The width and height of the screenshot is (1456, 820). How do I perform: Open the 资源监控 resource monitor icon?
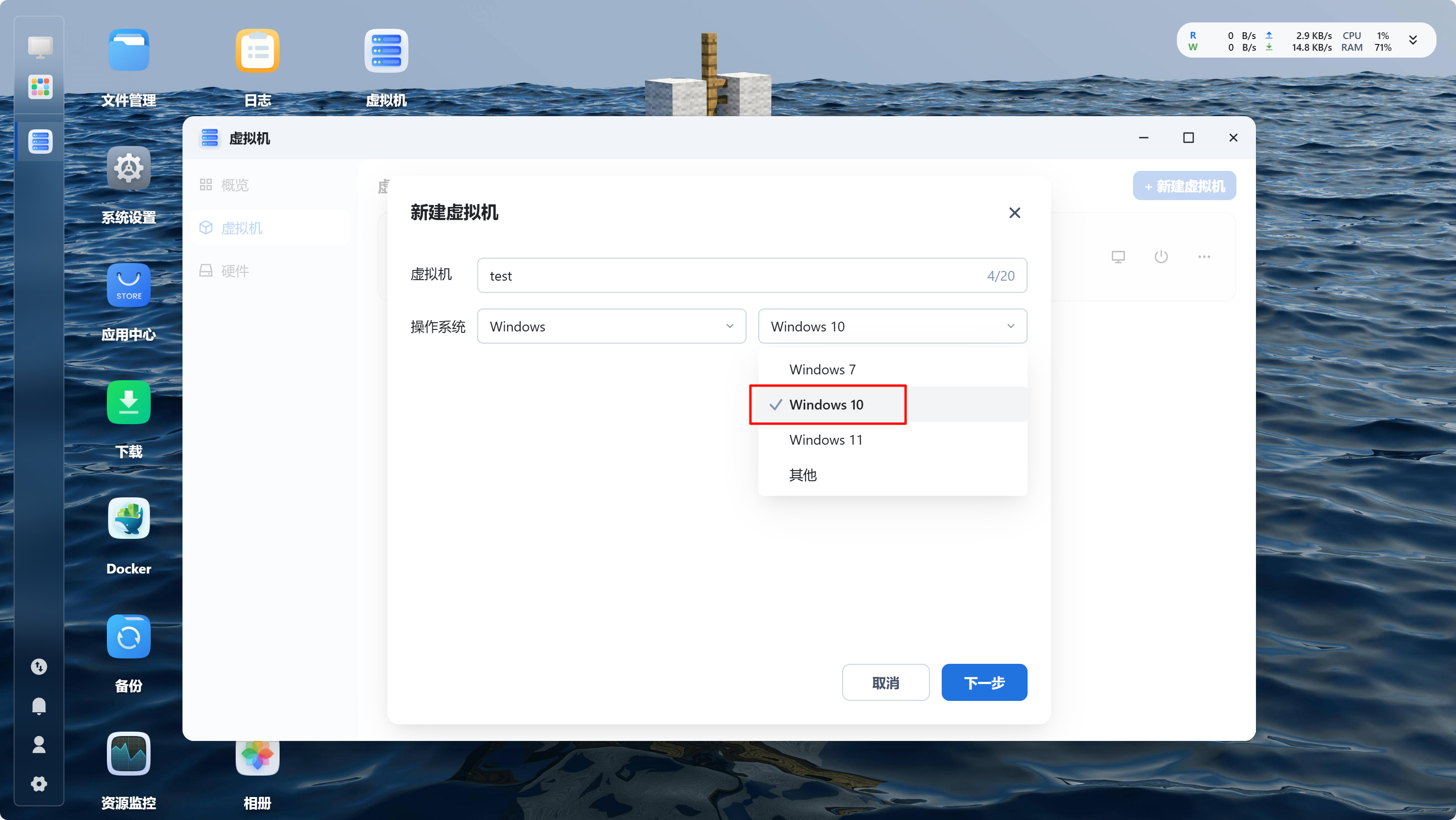click(x=128, y=753)
